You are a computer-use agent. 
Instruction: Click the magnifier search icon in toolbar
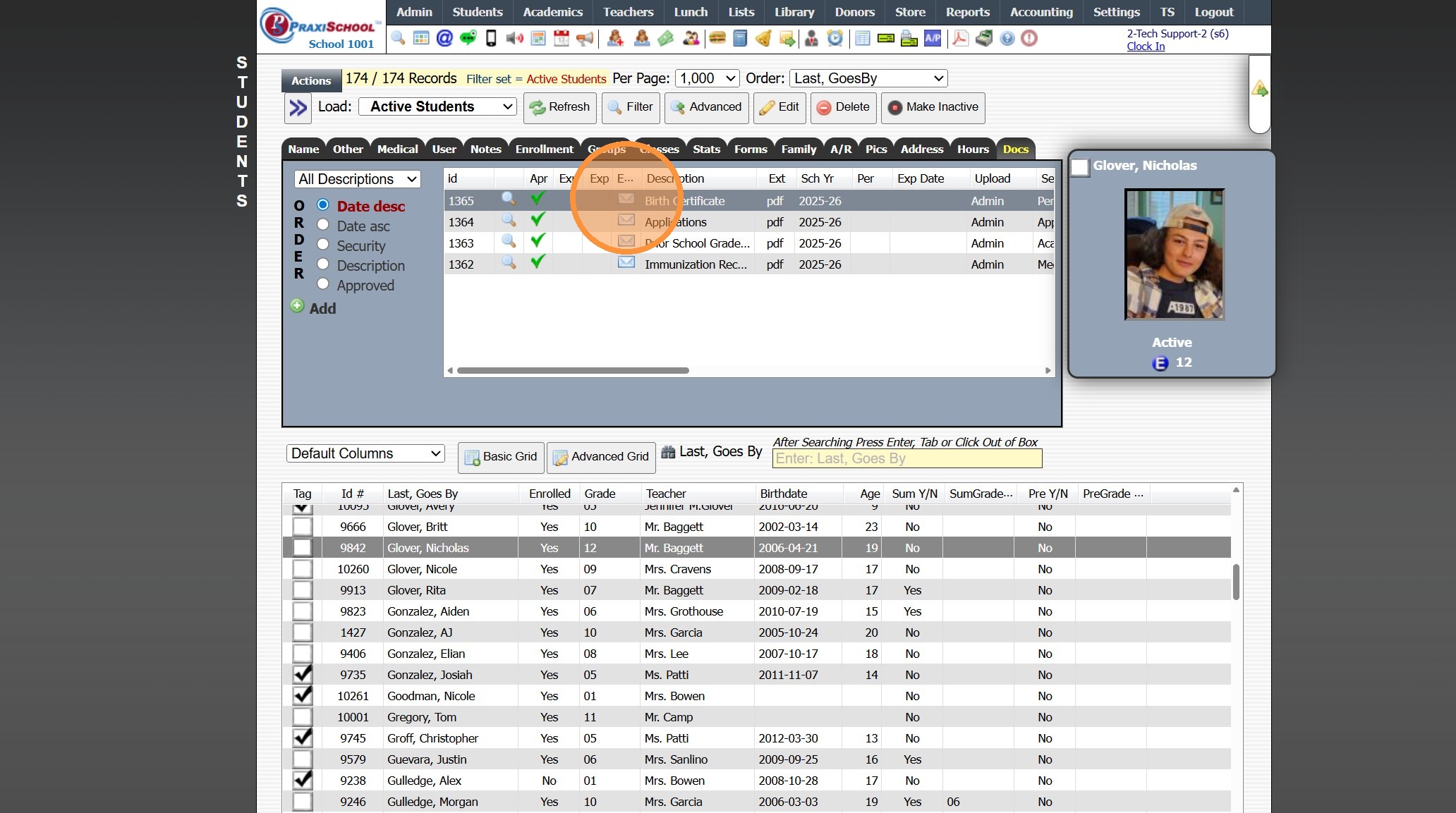point(398,38)
